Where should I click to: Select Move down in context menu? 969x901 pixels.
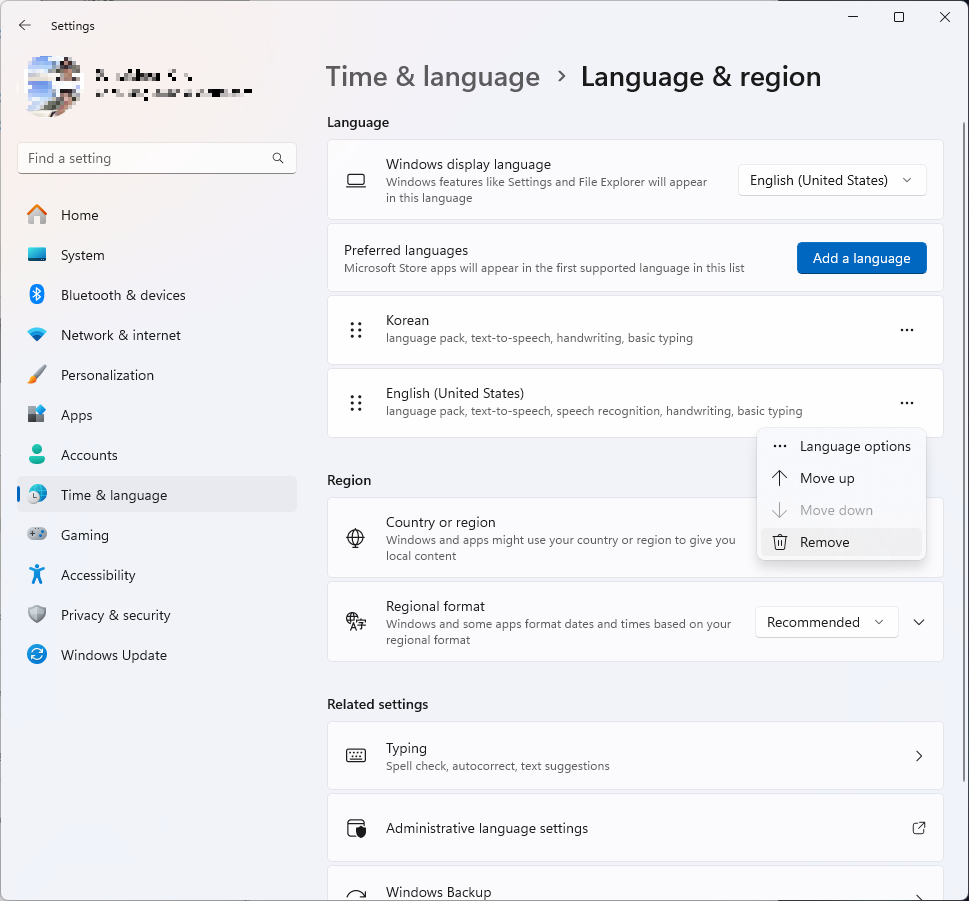click(x=841, y=510)
